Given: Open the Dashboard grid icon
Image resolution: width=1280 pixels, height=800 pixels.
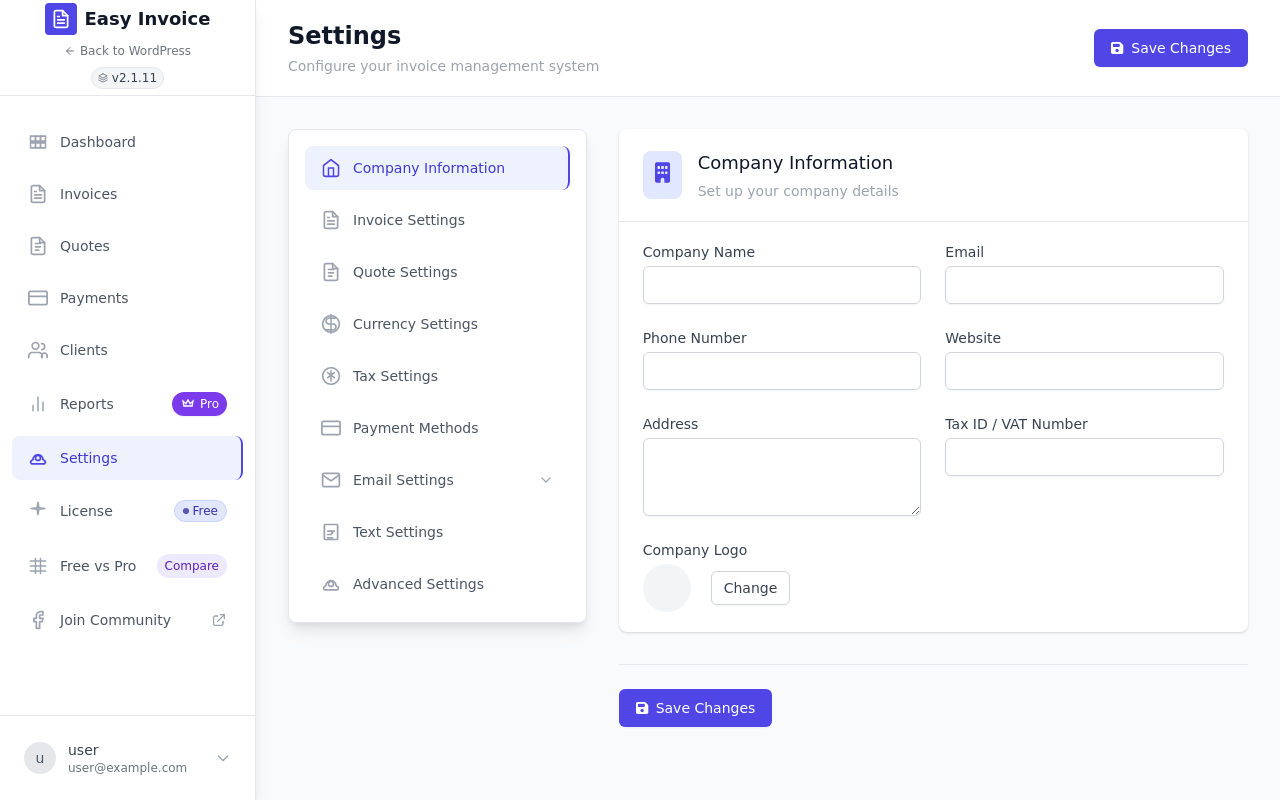Looking at the screenshot, I should point(38,142).
